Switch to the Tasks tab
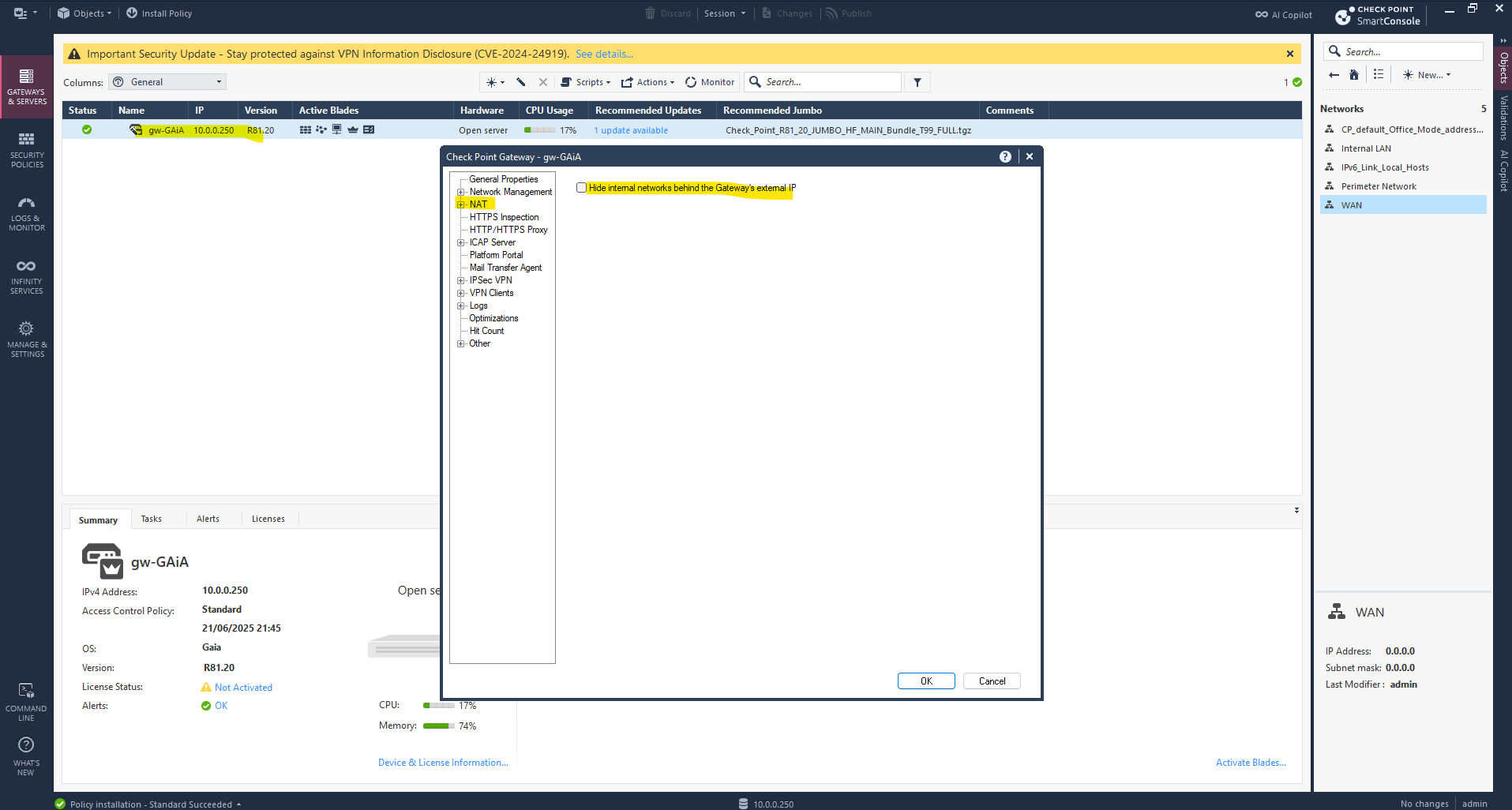Image resolution: width=1512 pixels, height=810 pixels. pos(151,519)
